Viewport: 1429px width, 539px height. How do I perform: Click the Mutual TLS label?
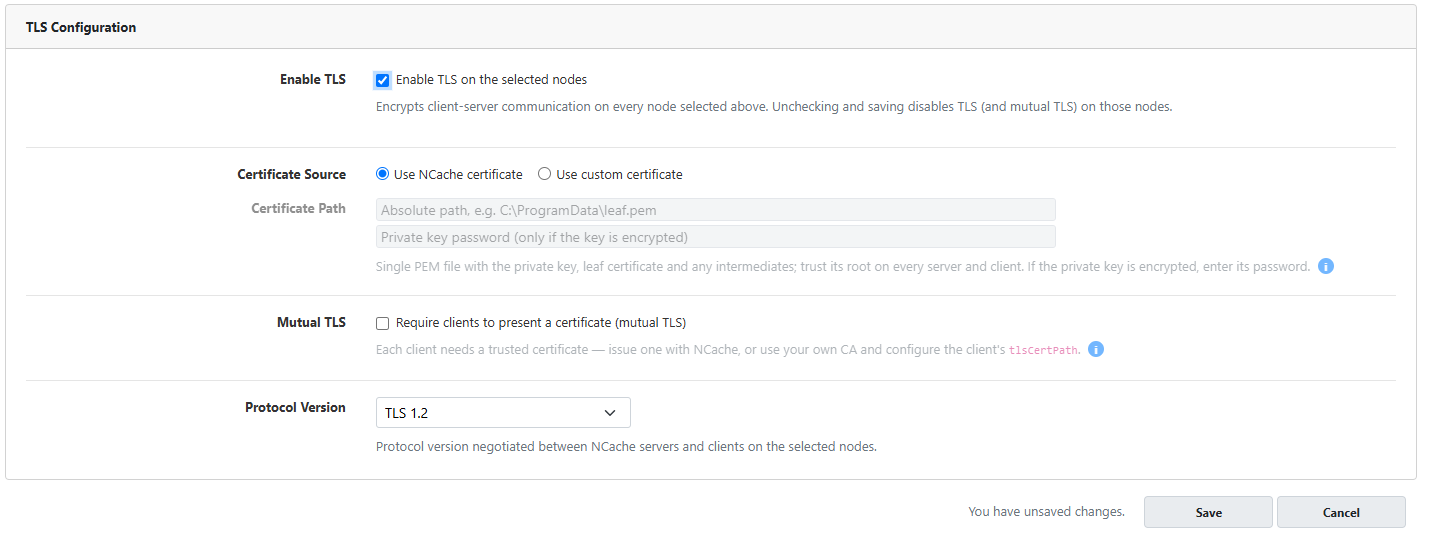311,322
